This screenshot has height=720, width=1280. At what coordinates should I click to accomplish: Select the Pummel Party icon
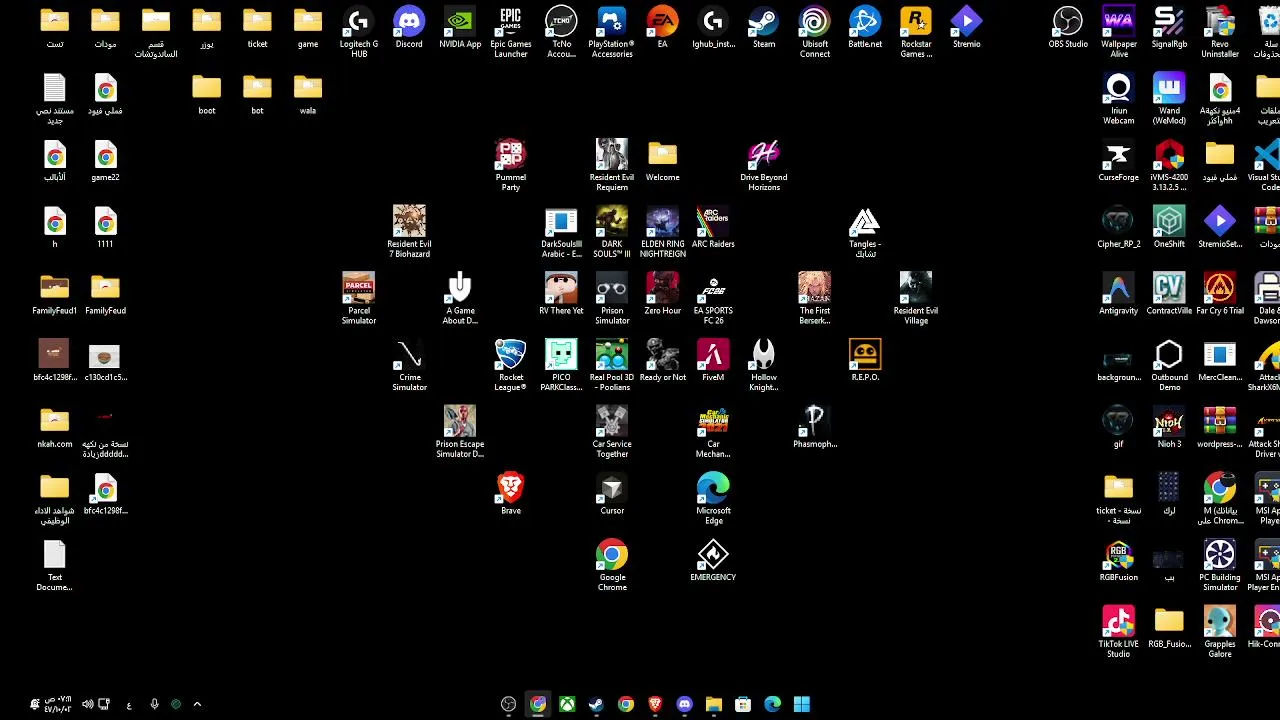(x=510, y=165)
